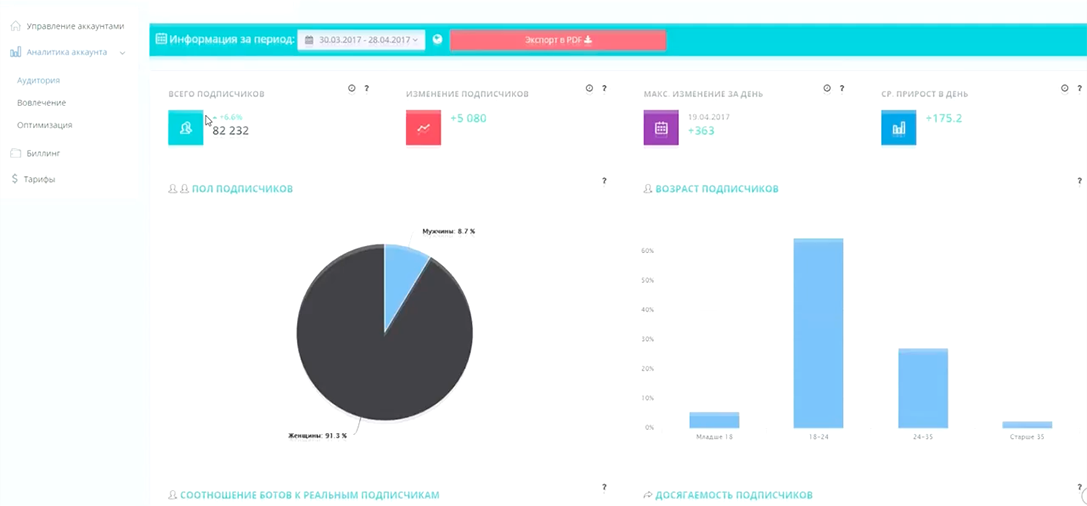The height and width of the screenshot is (506, 1087).
Task: Open the date range picker 30.03.2017 - 28.04.2017
Action: pyautogui.click(x=361, y=40)
